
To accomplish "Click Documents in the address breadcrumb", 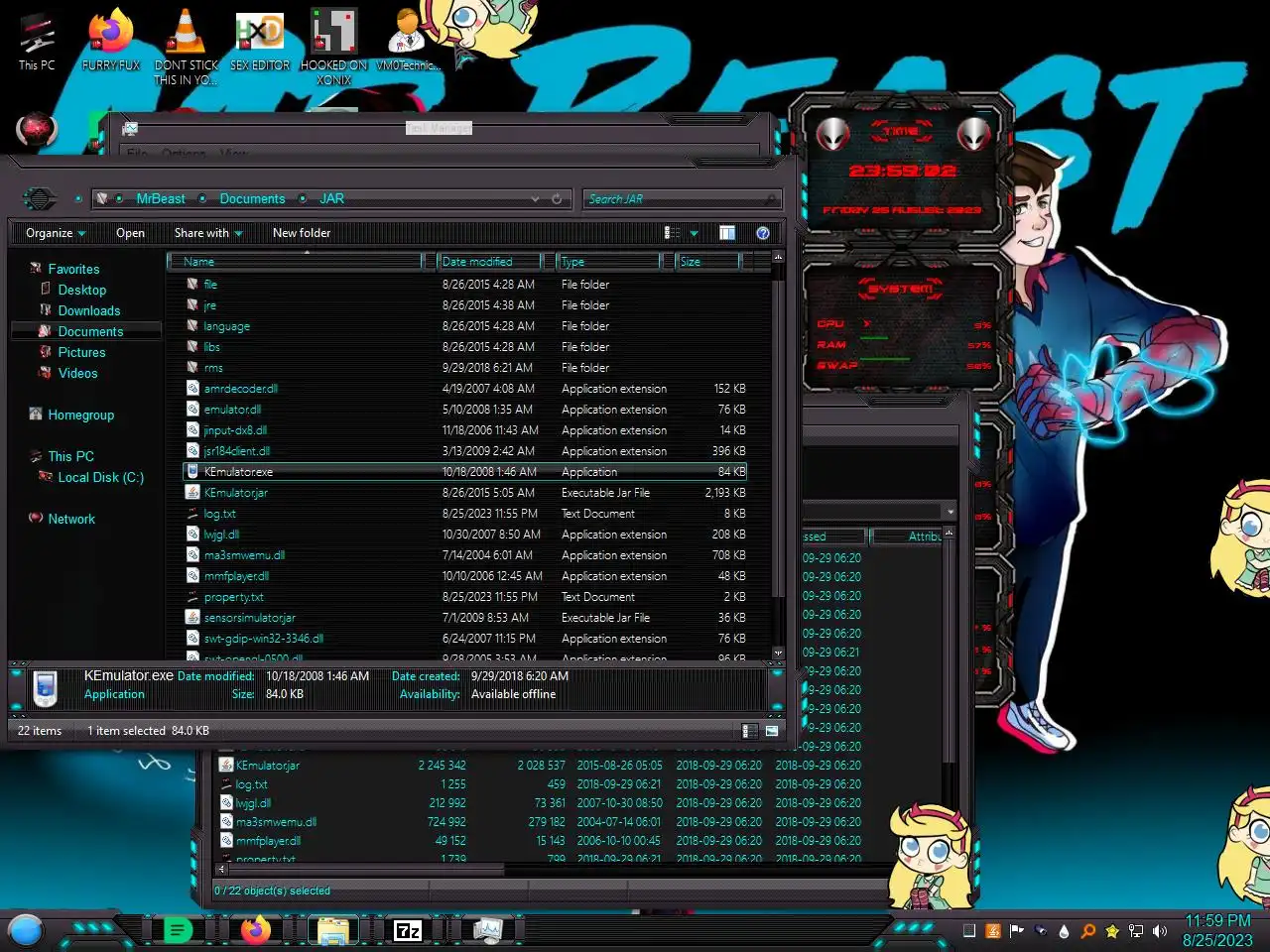I will [x=252, y=199].
